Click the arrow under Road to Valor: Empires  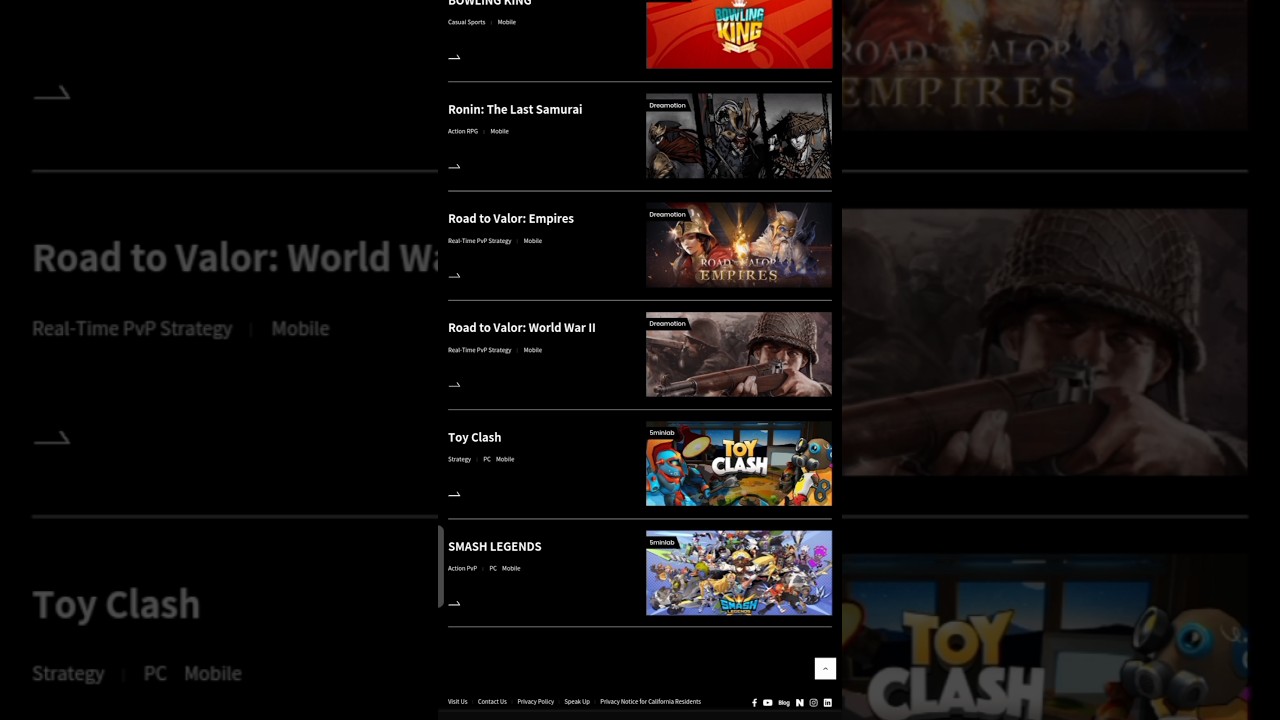click(x=454, y=275)
